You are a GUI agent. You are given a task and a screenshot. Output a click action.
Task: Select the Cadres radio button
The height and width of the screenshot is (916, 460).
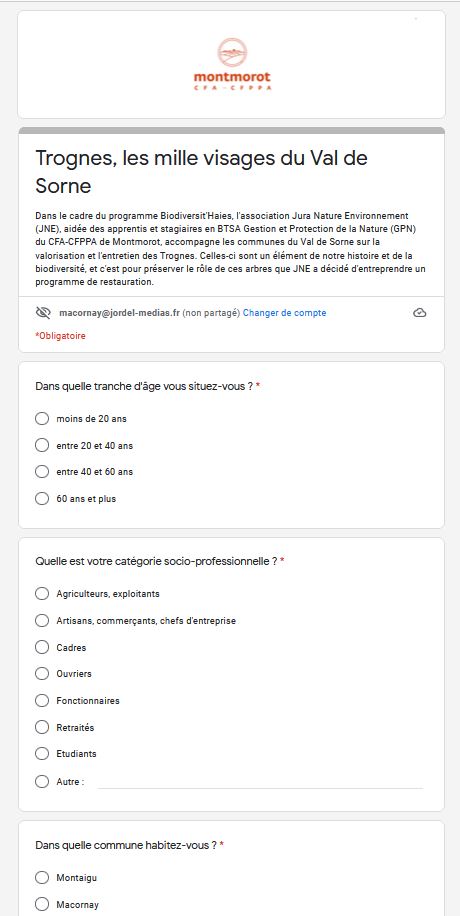point(42,647)
